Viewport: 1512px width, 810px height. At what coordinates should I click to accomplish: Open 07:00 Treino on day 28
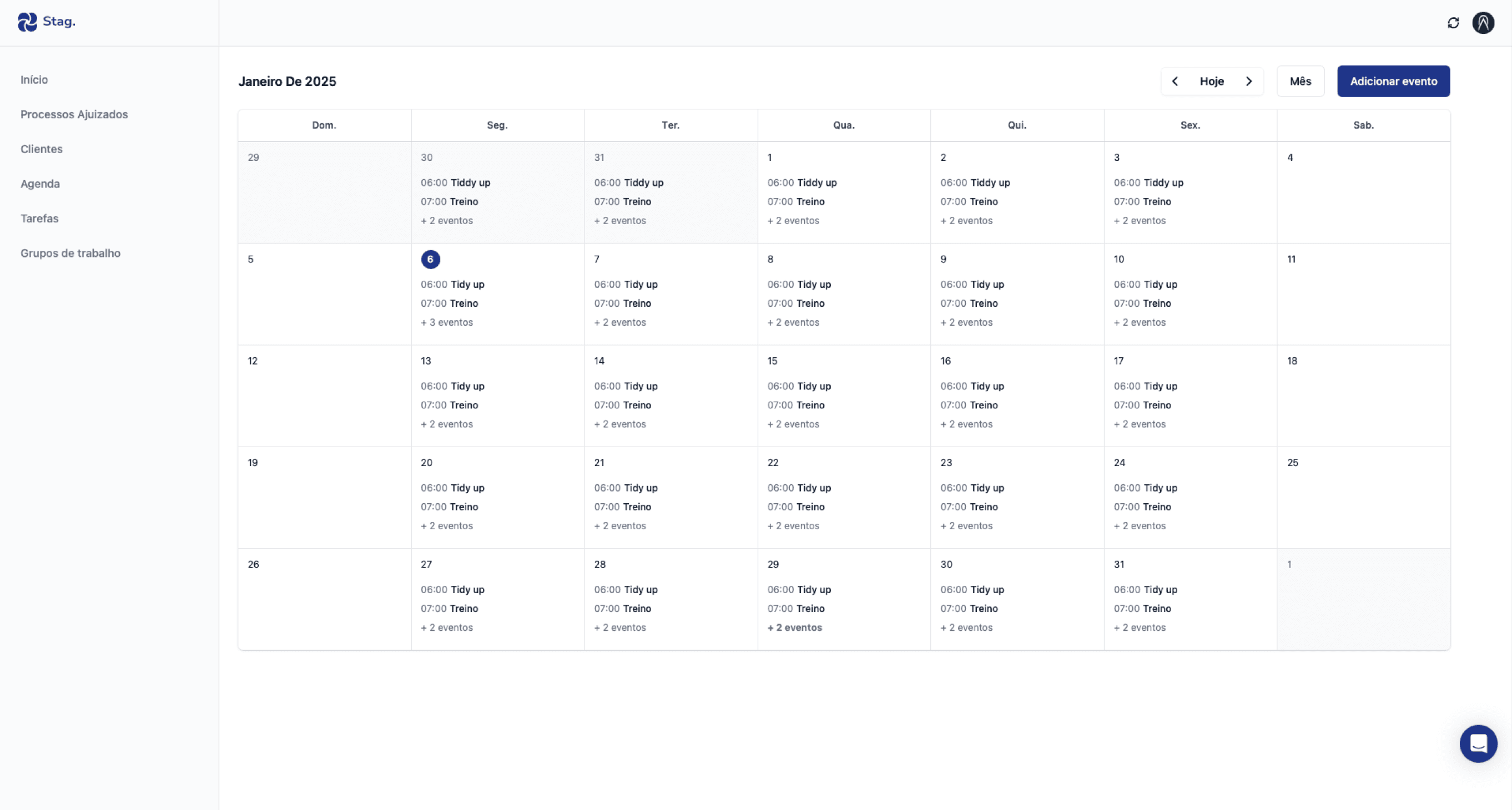tap(622, 609)
